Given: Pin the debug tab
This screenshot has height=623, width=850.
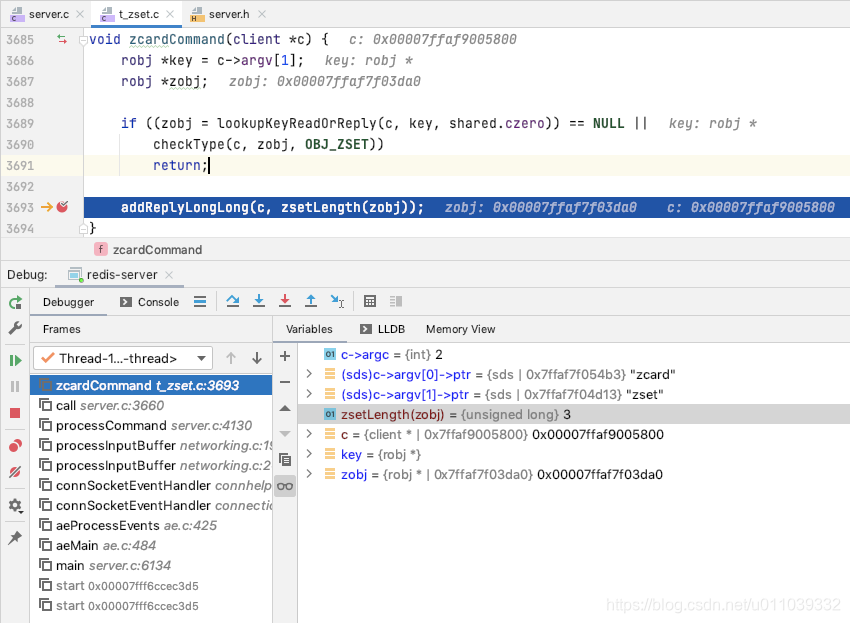Looking at the screenshot, I should pos(15,537).
